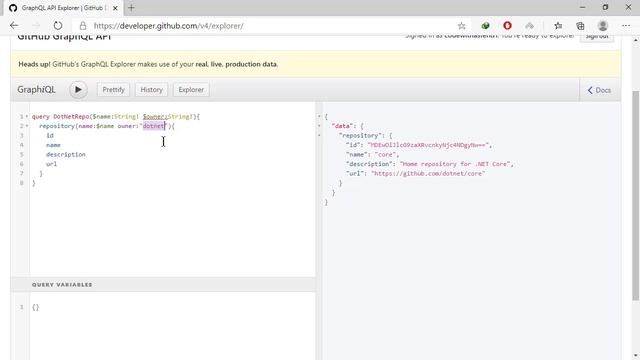640x360 pixels.
Task: Close the GraphQL API Explorer tab
Action: [x=115, y=8]
